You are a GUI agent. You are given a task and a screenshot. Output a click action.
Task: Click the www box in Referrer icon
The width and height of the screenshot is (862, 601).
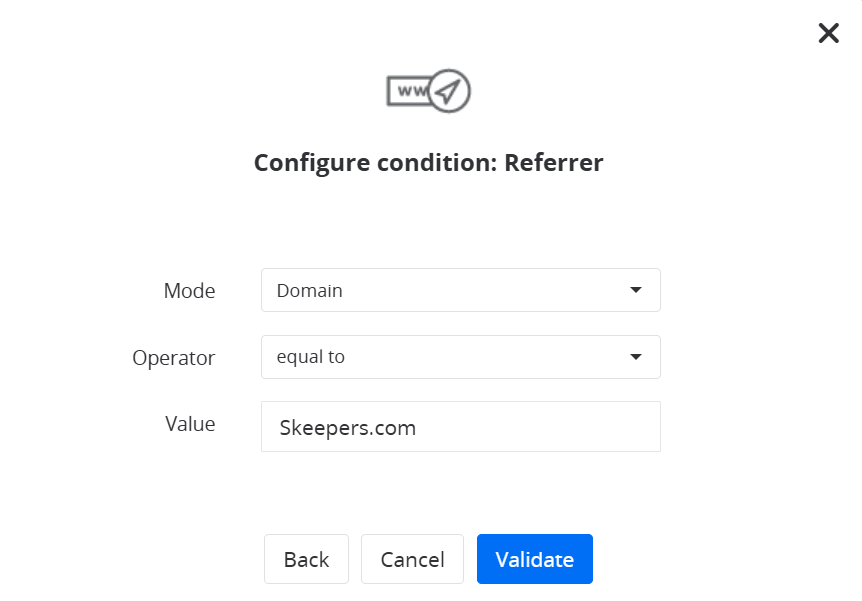pos(408,91)
